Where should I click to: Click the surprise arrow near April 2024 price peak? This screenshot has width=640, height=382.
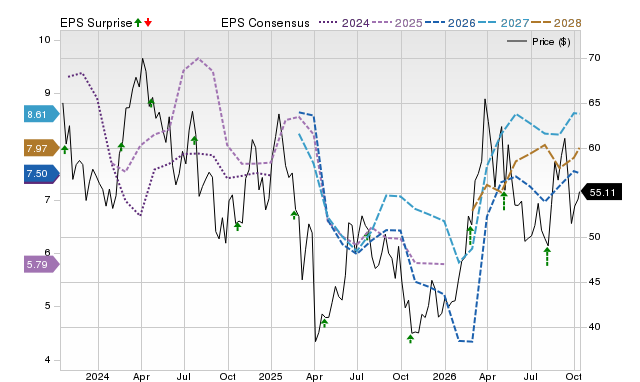point(151,102)
